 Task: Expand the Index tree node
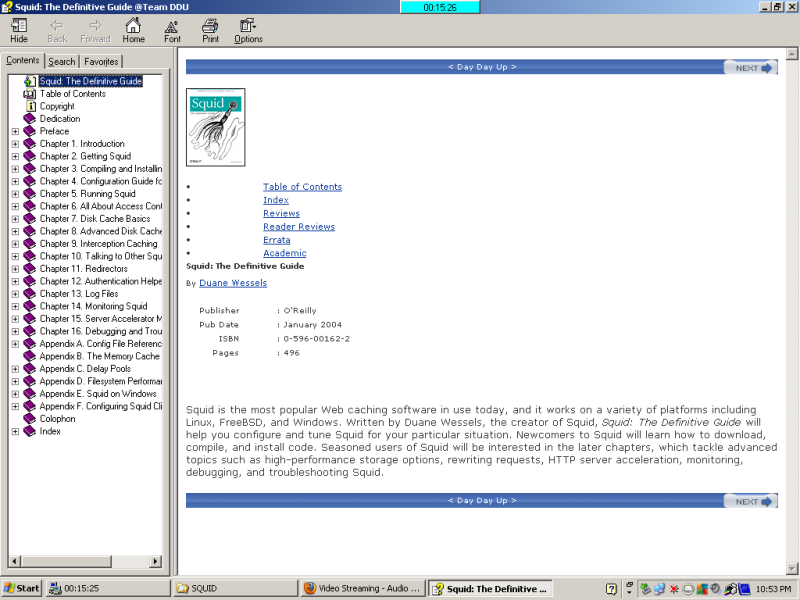15,431
